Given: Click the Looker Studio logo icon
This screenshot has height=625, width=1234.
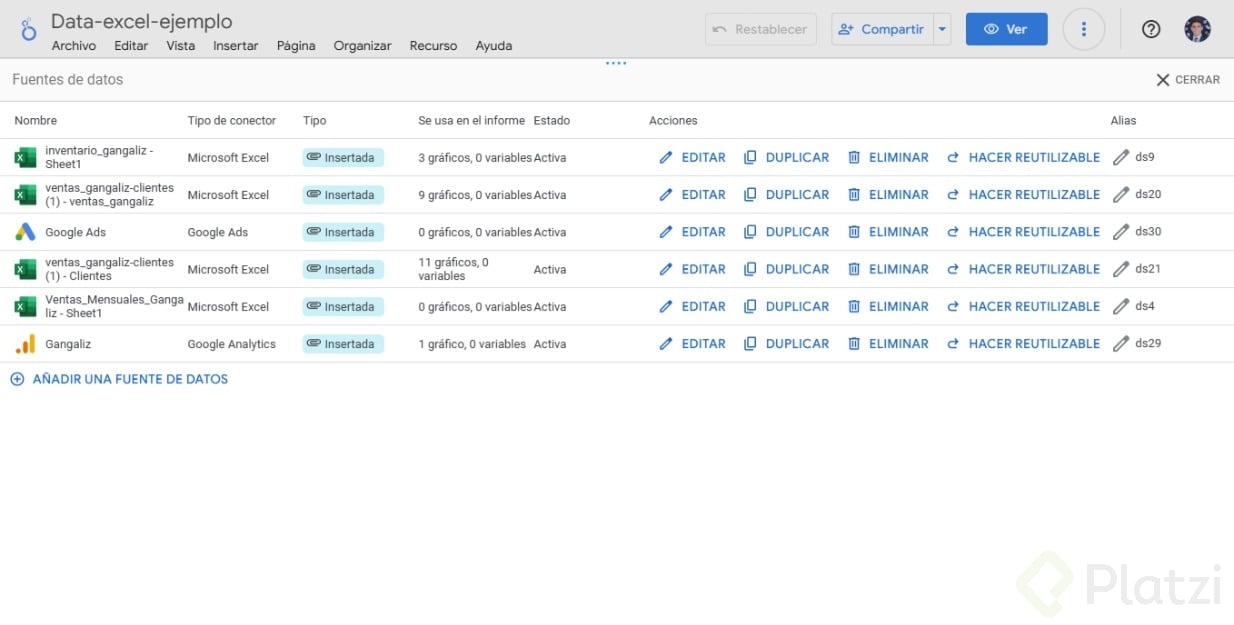Looking at the screenshot, I should (x=28, y=29).
